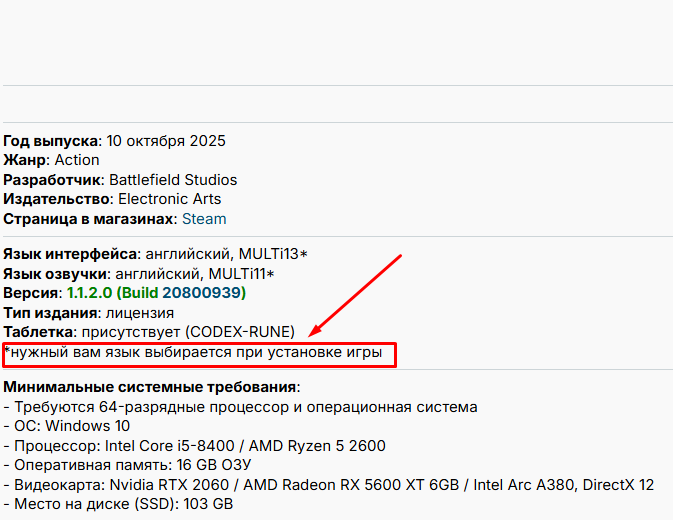673x520 pixels.
Task: Click the red-boxed language selection note
Action: (199, 354)
